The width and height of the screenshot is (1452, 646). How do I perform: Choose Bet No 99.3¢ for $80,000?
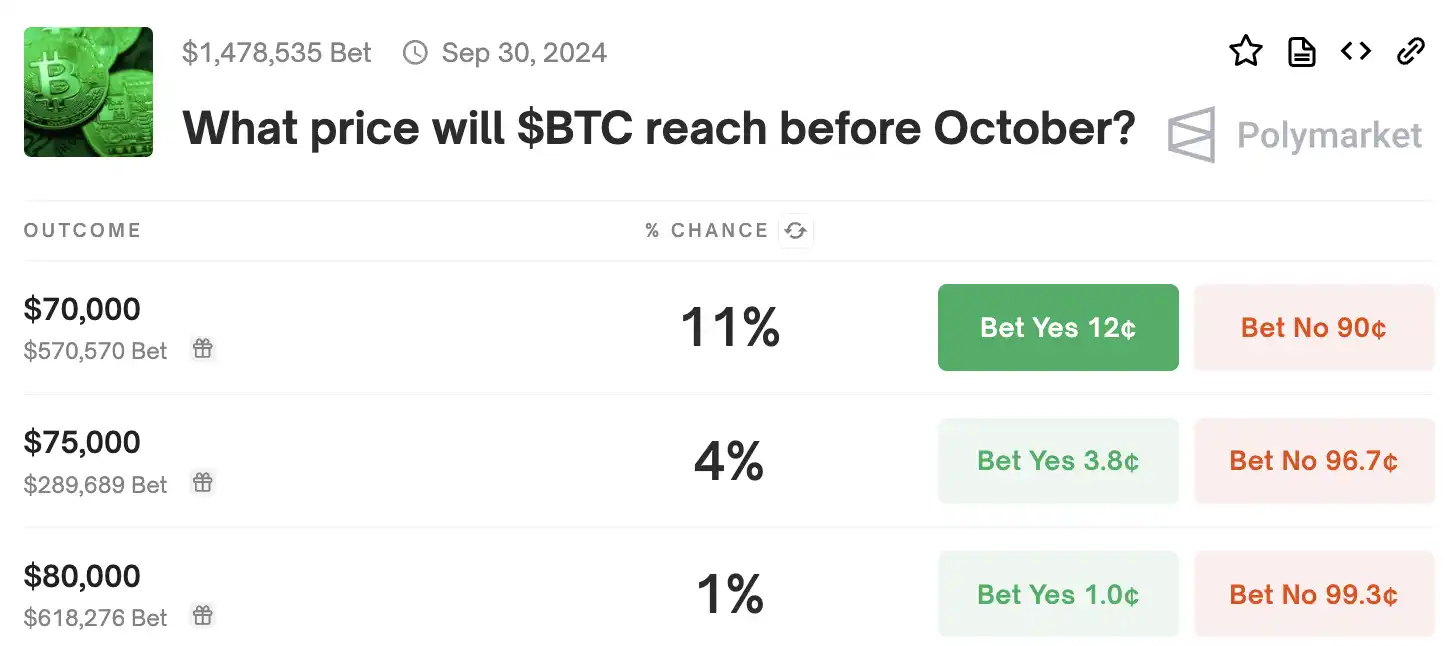pyautogui.click(x=1314, y=595)
